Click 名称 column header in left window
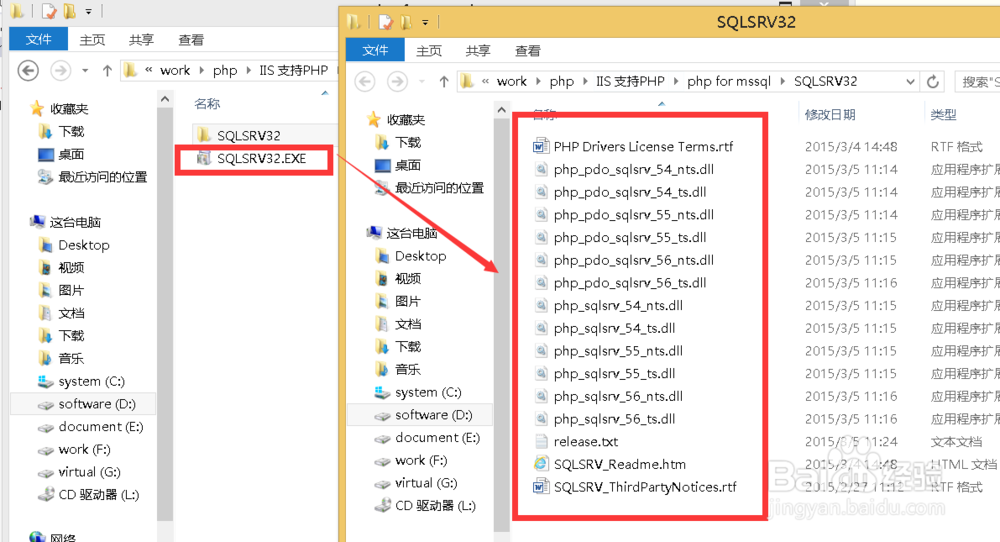 pos(207,103)
